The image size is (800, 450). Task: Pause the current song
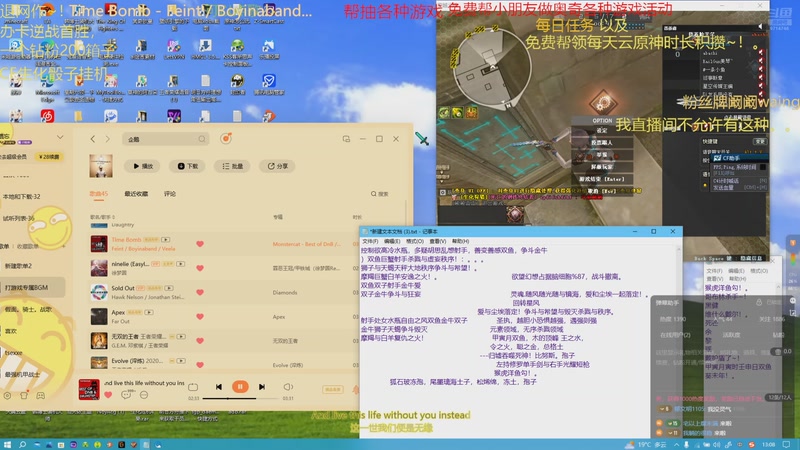pyautogui.click(x=240, y=387)
